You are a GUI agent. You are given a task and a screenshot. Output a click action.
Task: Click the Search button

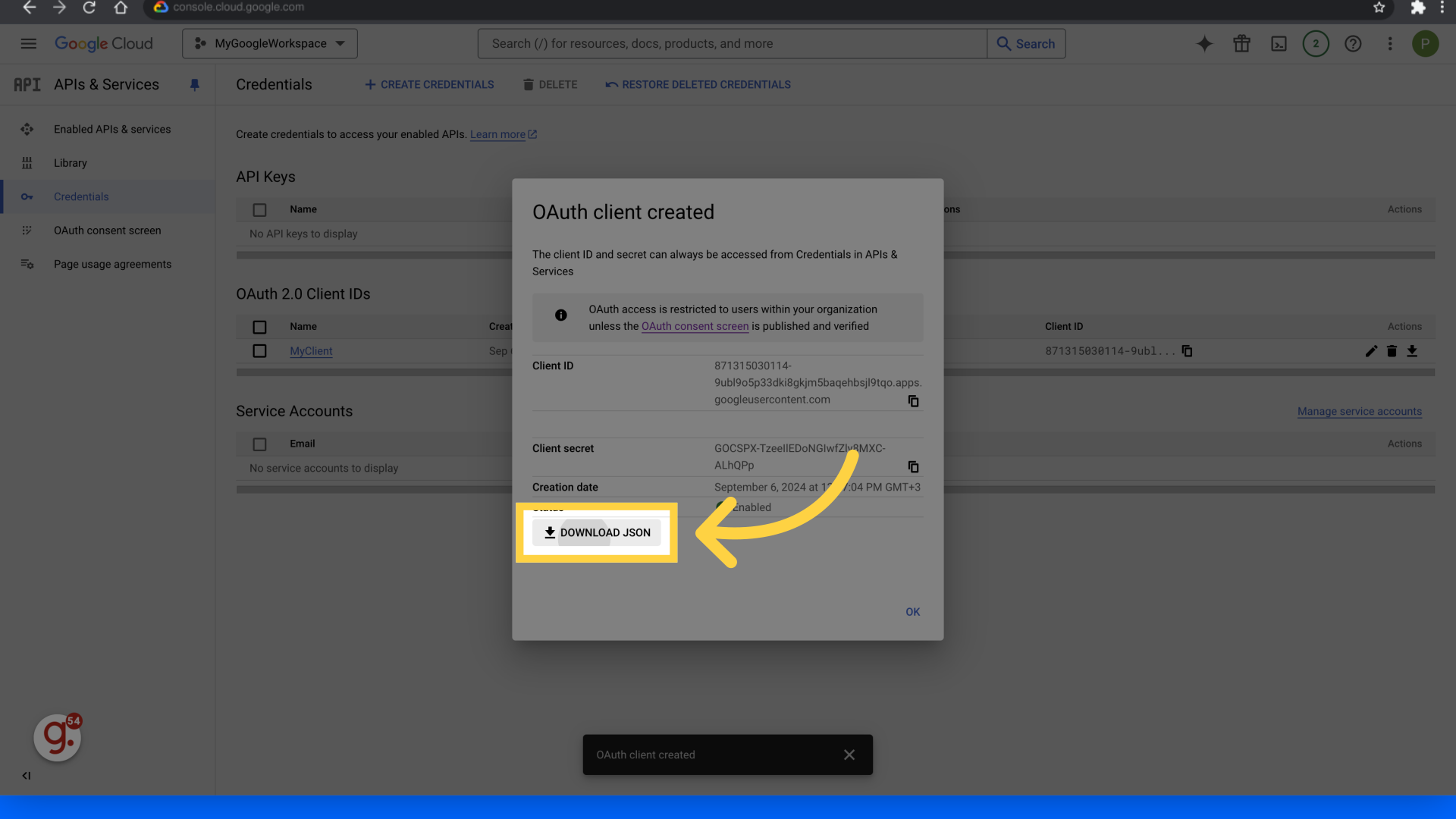[1026, 44]
